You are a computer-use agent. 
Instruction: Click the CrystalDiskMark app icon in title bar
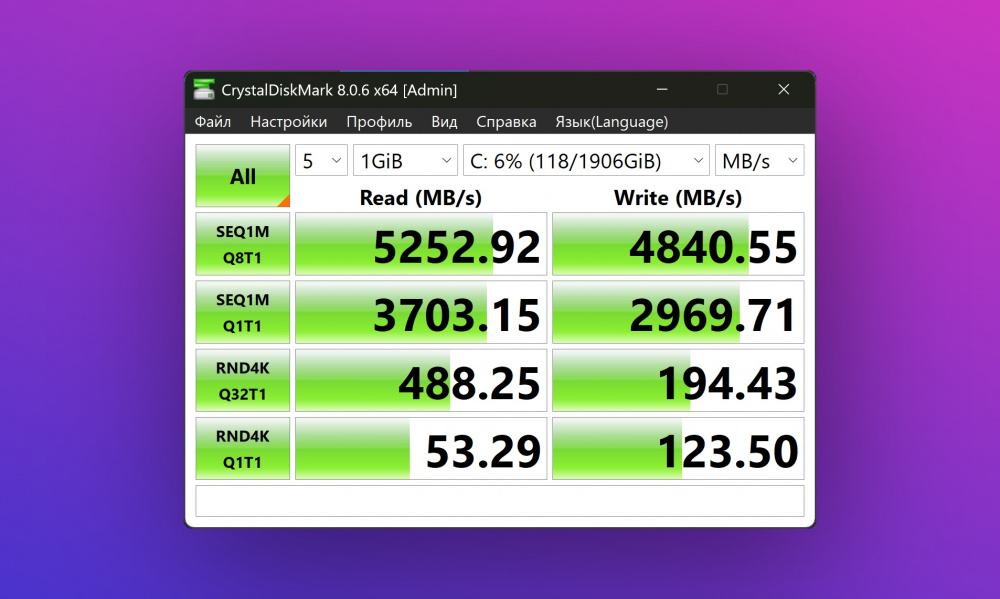click(204, 90)
